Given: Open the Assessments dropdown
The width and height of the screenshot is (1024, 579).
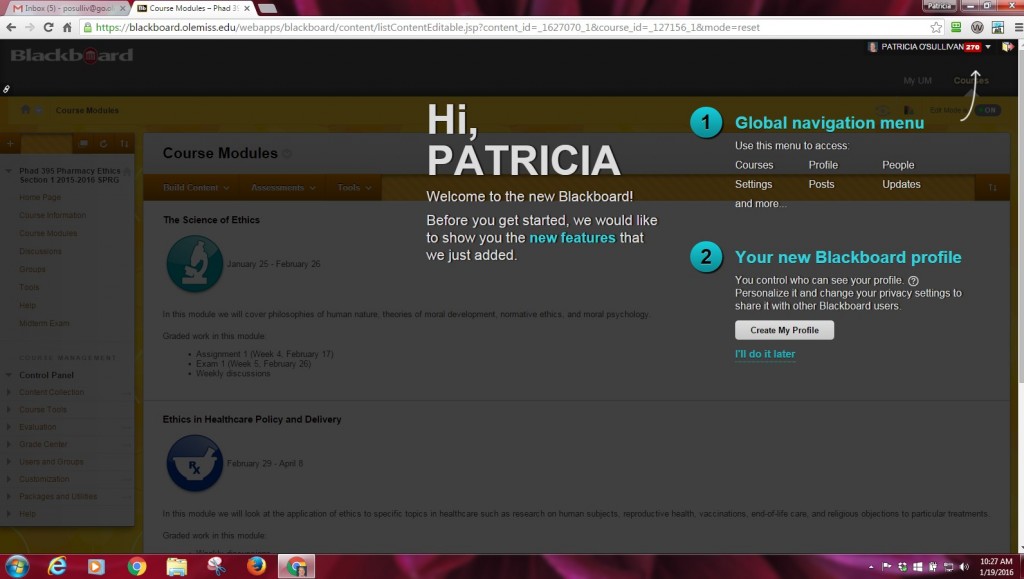Looking at the screenshot, I should tap(283, 187).
